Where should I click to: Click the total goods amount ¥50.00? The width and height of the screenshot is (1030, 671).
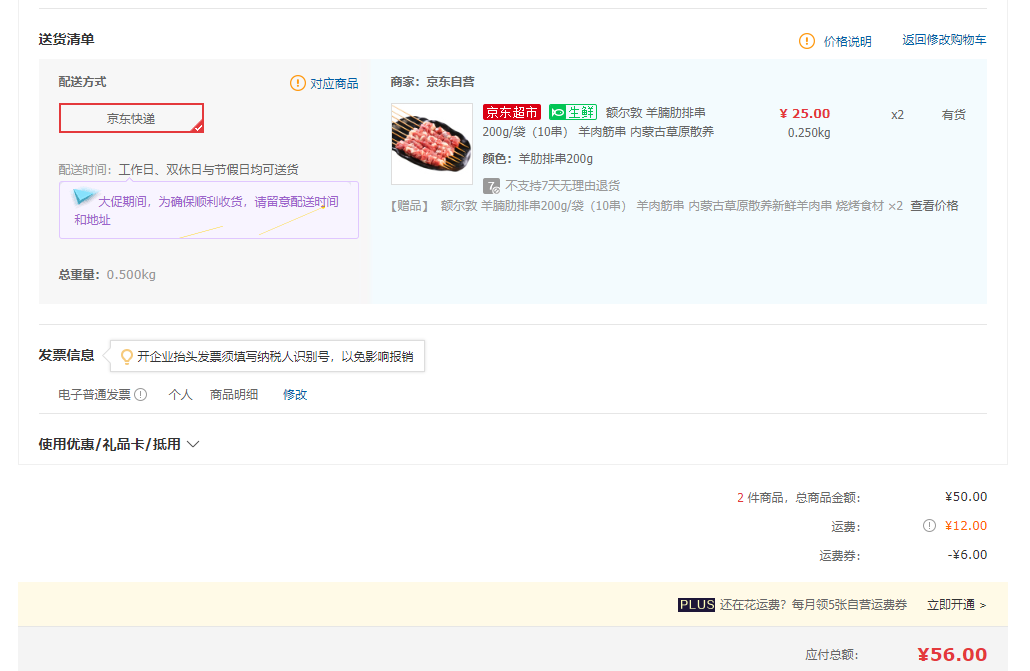[966, 497]
